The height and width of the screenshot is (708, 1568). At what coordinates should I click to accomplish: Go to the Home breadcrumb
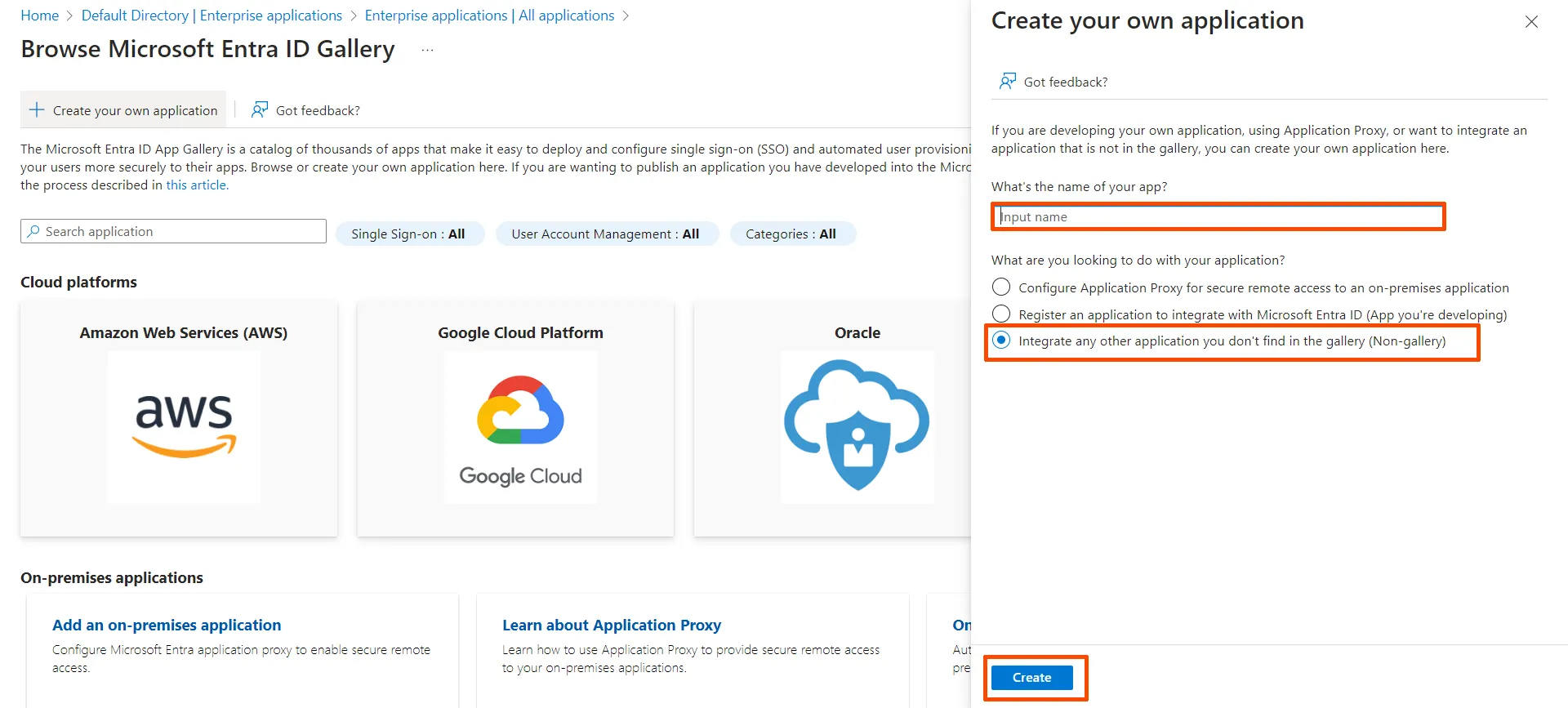point(39,16)
